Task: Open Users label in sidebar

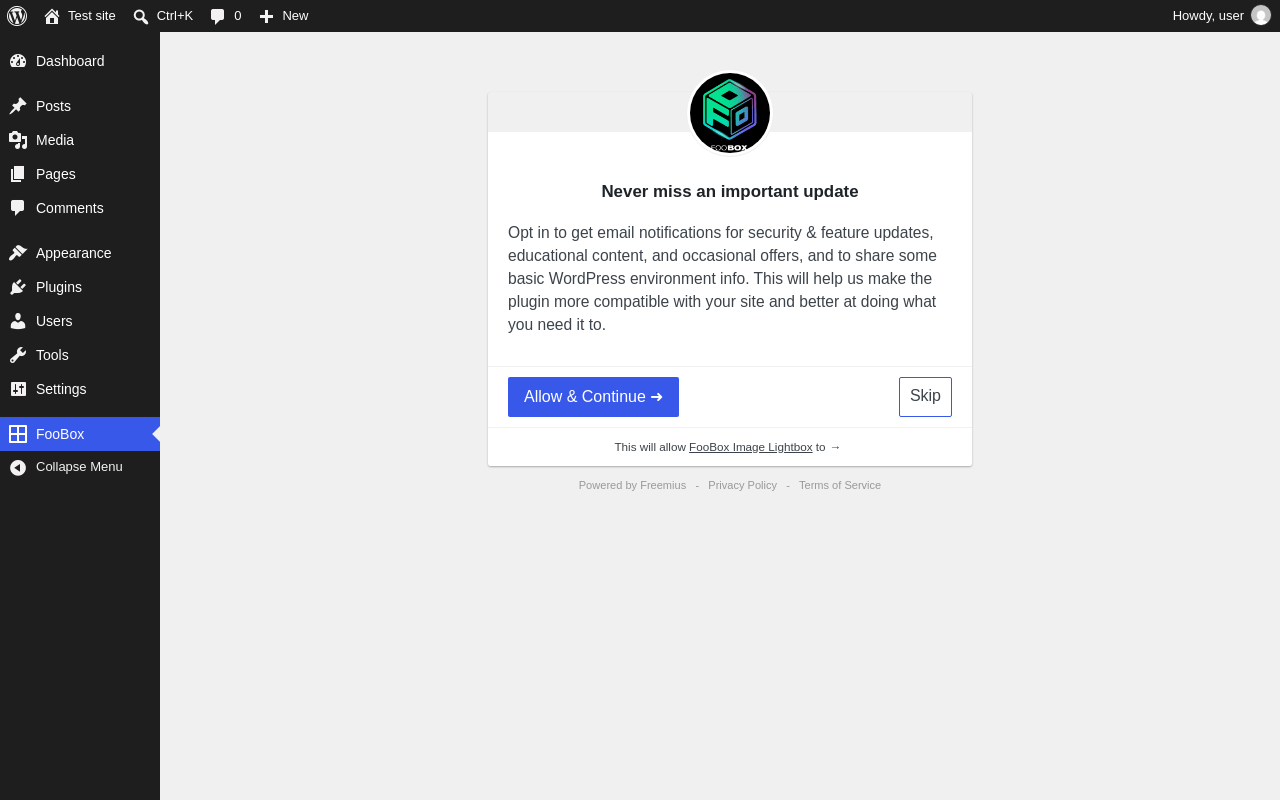Action: pos(54,321)
